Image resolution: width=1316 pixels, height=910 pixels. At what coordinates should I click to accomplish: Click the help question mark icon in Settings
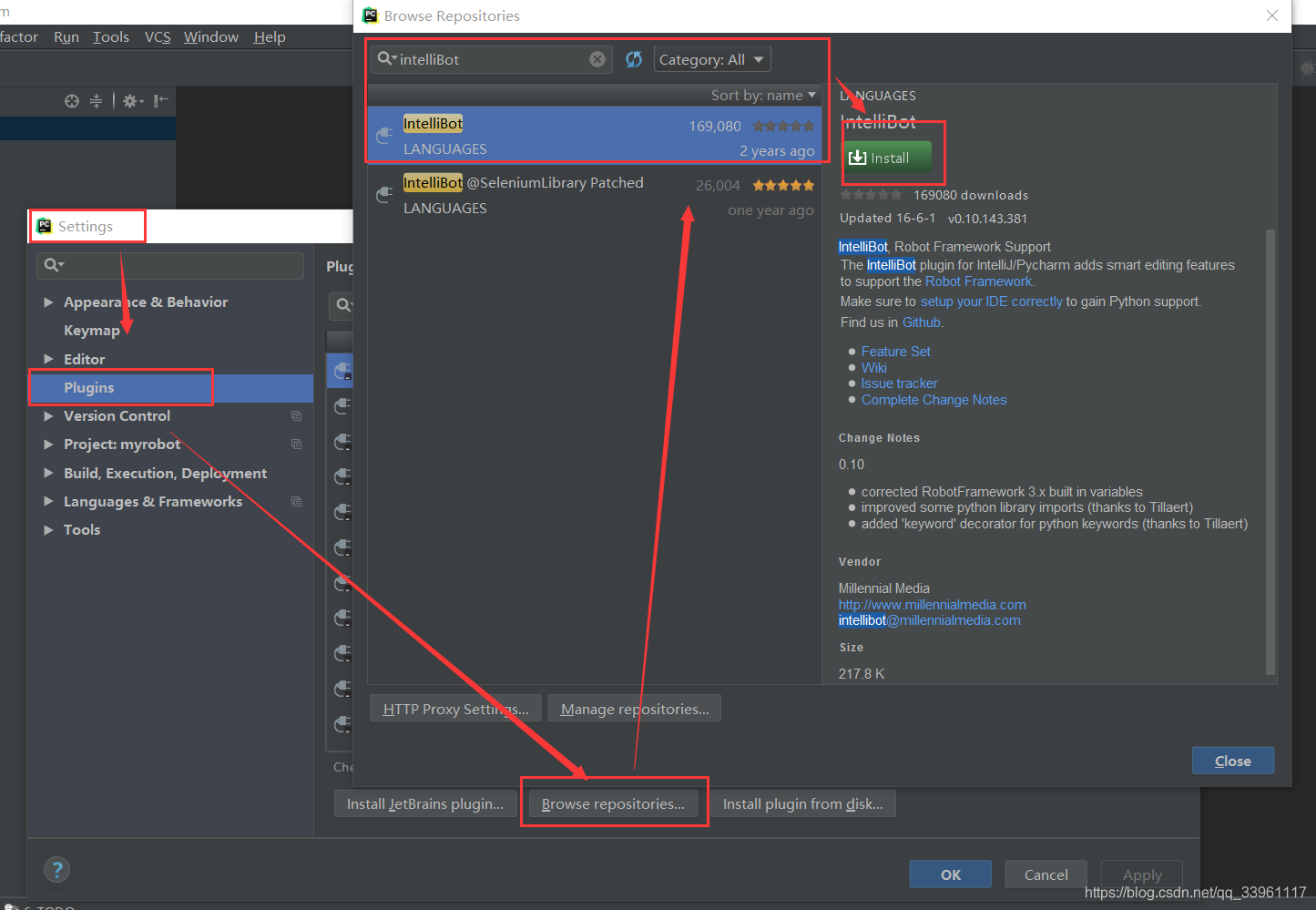(56, 869)
